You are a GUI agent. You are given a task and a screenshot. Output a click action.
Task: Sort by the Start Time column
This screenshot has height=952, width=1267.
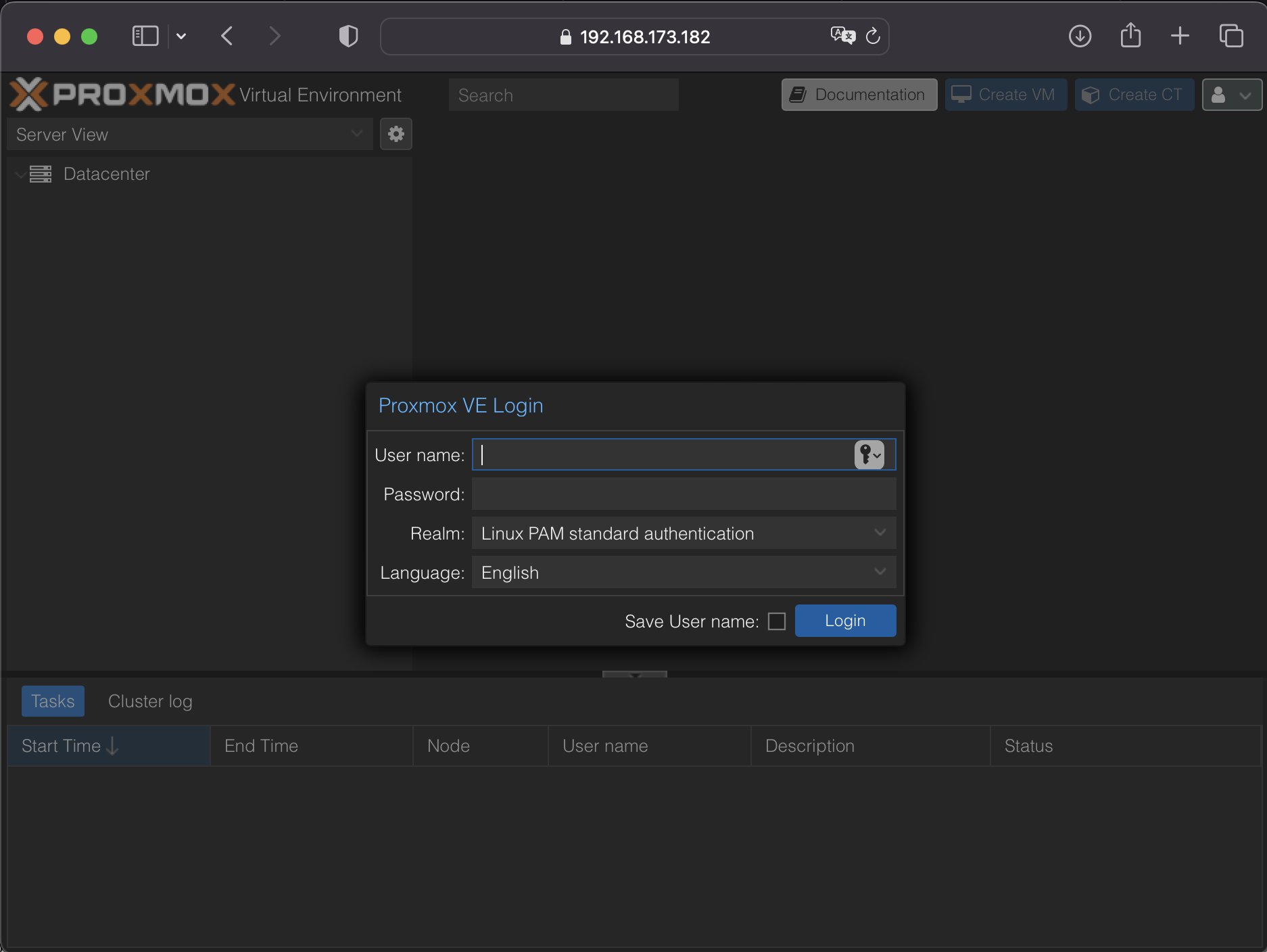[109, 746]
